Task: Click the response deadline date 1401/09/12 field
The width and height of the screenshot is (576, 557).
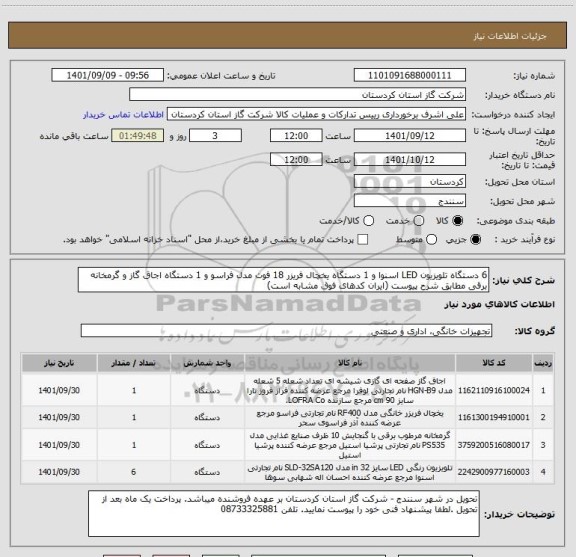Action: coord(410,136)
